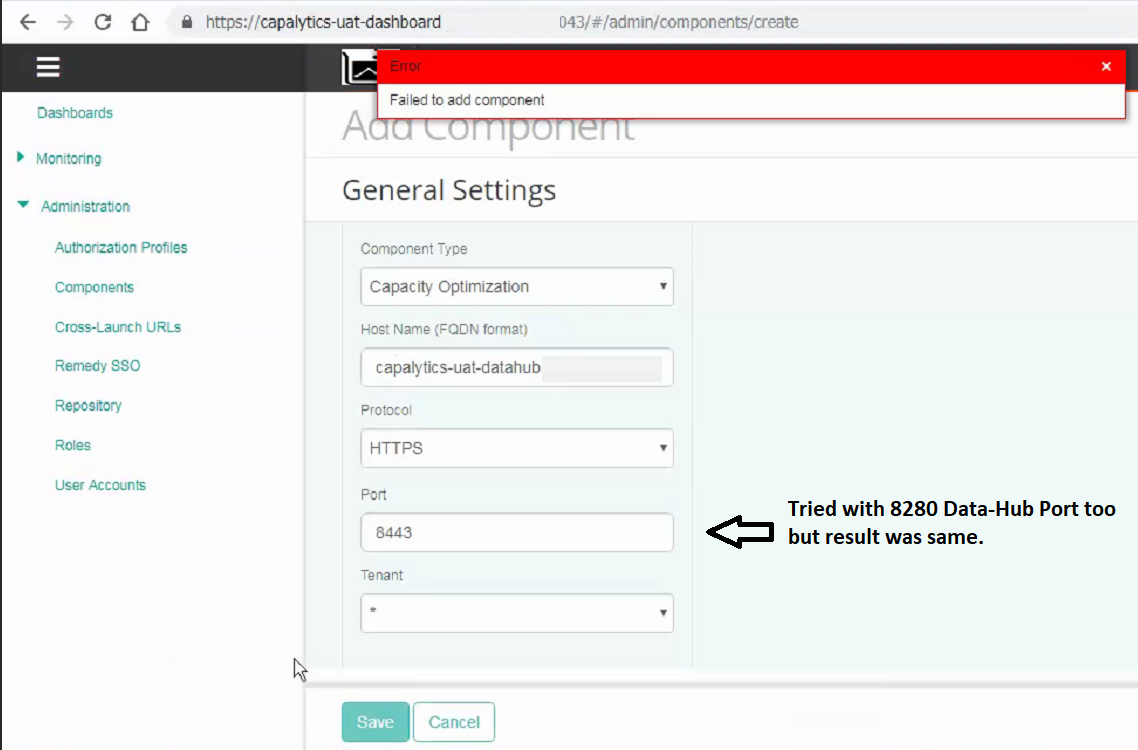Open Dashboards in the sidebar

pos(75,113)
